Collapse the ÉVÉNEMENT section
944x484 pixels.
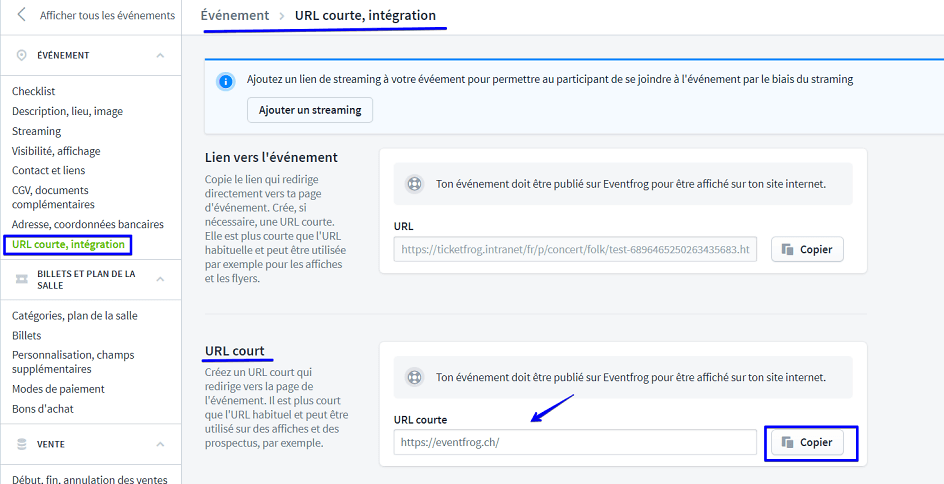pos(160,55)
